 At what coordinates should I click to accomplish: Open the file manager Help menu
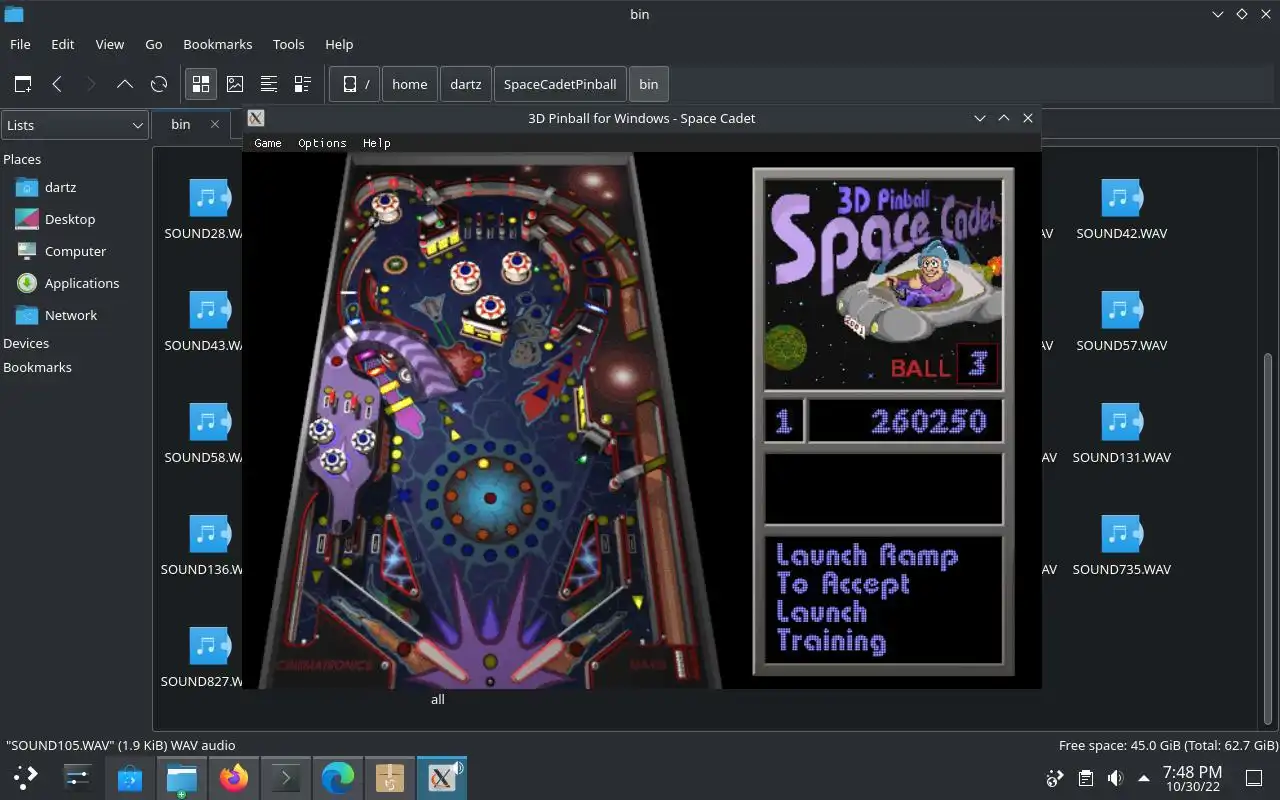[x=339, y=44]
